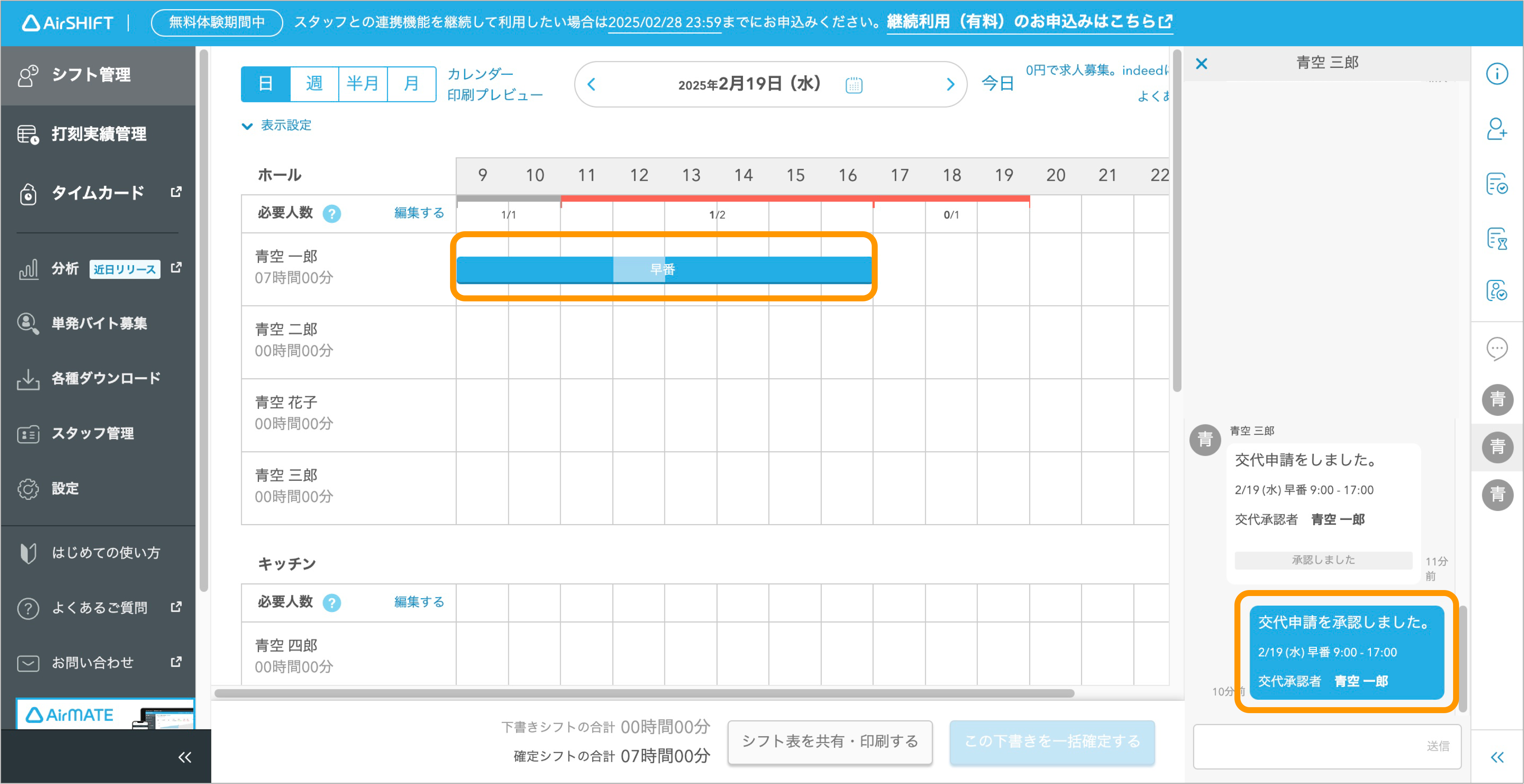Select 青空 一郎 staff row

(x=349, y=269)
